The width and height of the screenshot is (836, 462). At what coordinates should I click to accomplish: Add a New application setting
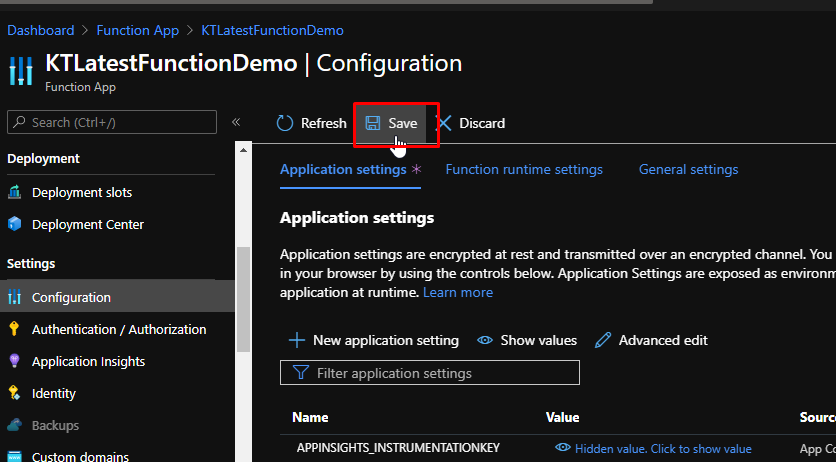coord(373,340)
